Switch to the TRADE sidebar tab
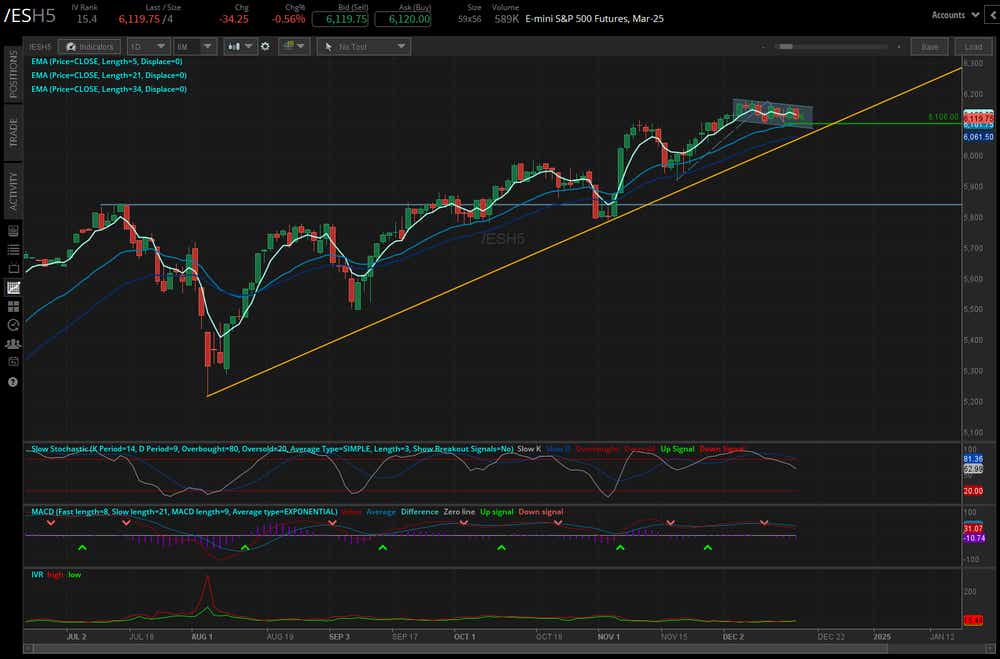Viewport: 1000px width, 659px height. point(13,128)
